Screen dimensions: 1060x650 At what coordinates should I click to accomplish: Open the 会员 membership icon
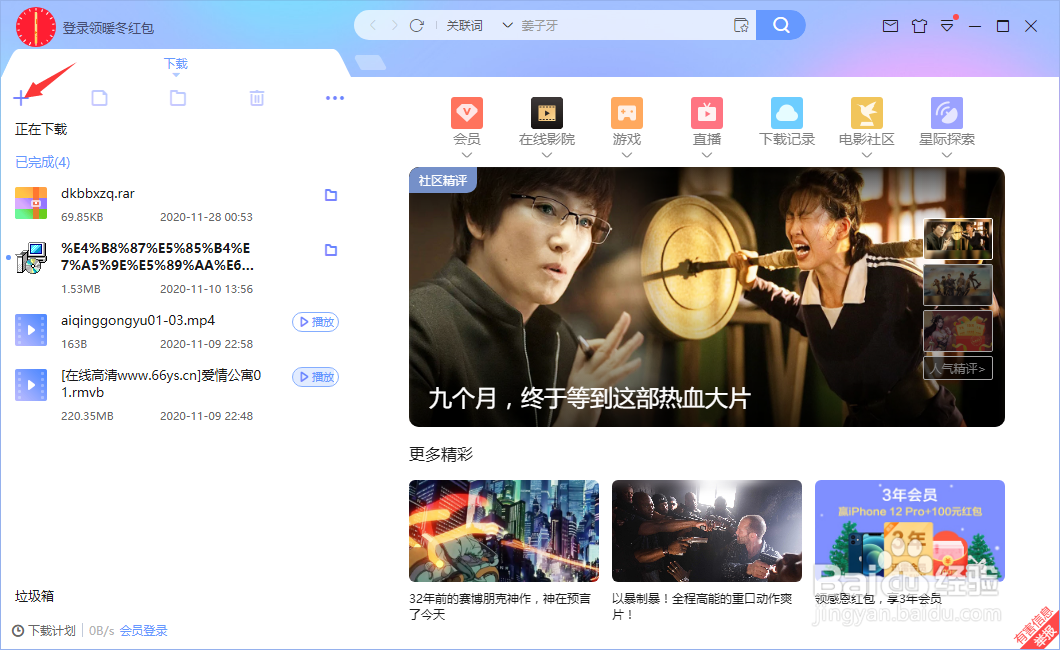[466, 113]
